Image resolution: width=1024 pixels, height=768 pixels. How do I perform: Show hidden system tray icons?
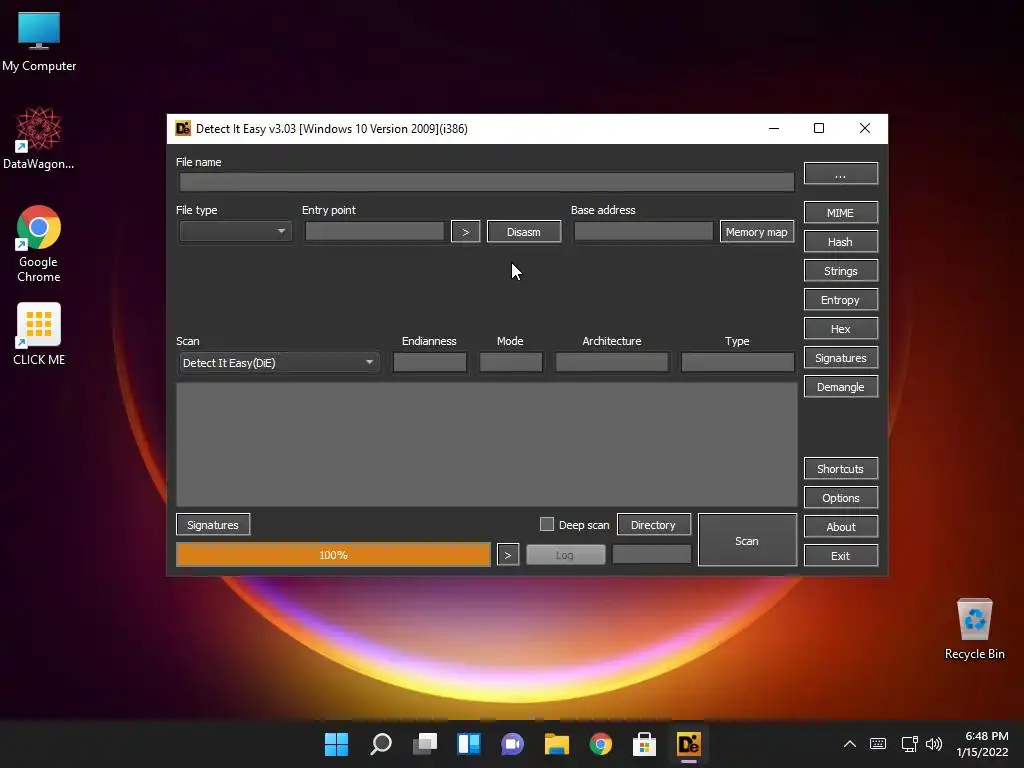[850, 744]
